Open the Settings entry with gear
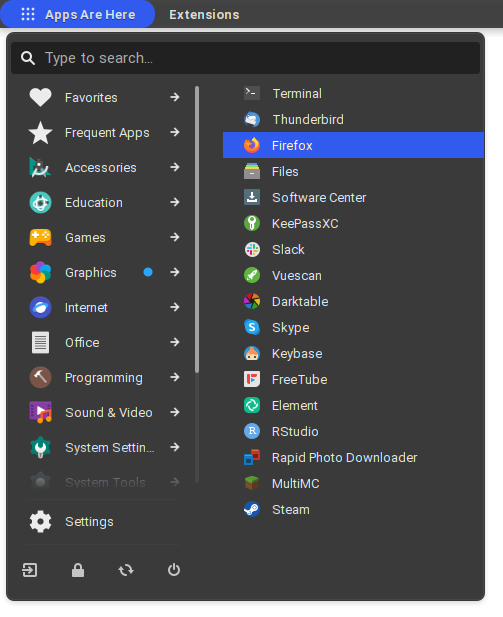Viewport: 503px width, 617px height. [x=104, y=521]
